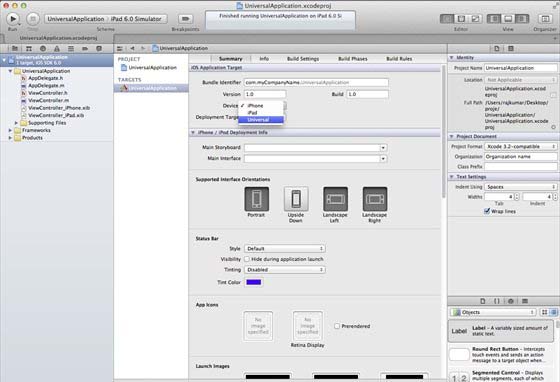
Task: Open the Build Rules tab
Action: (399, 59)
